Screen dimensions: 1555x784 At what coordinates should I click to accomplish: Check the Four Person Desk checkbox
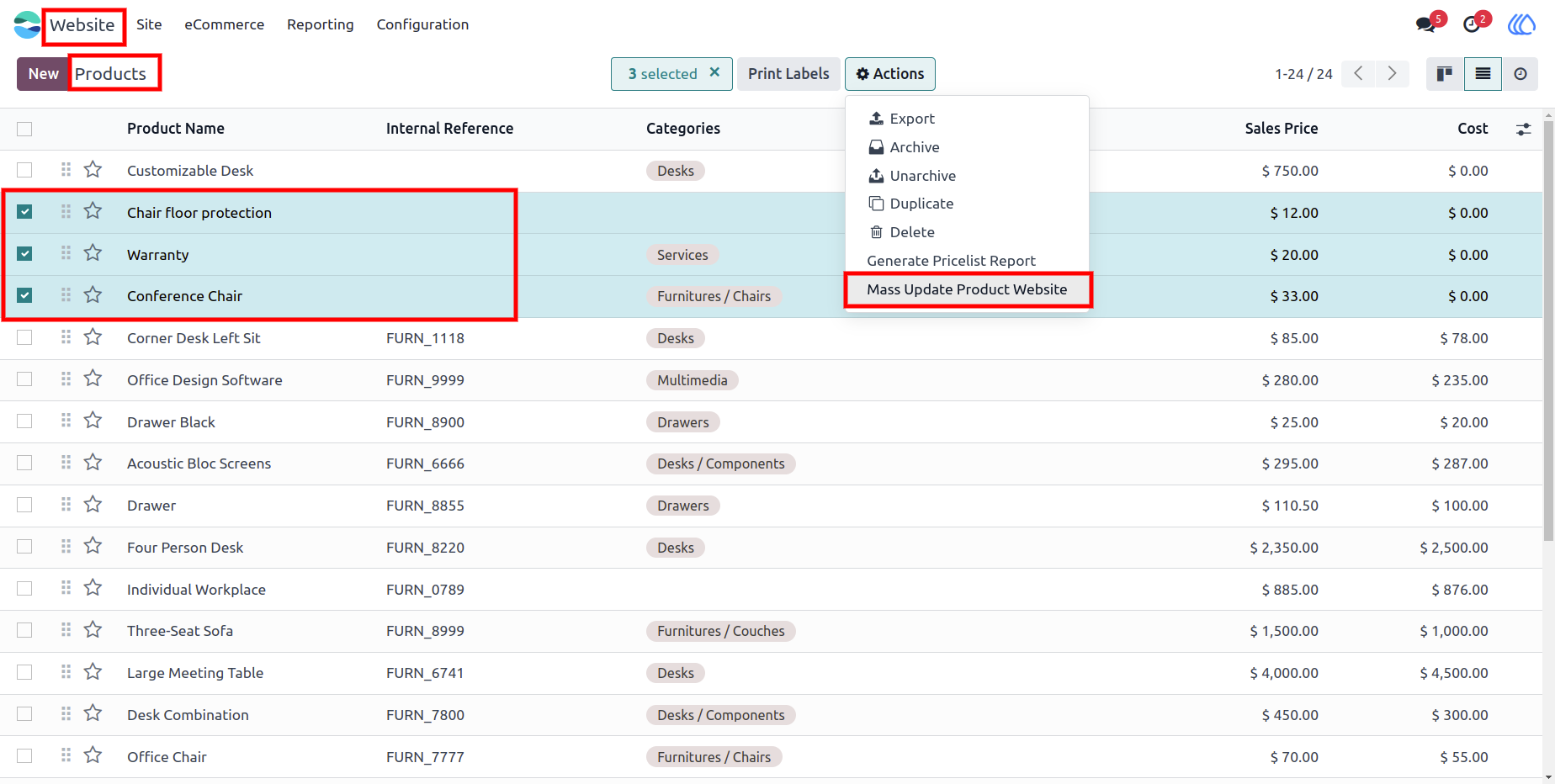click(x=24, y=547)
